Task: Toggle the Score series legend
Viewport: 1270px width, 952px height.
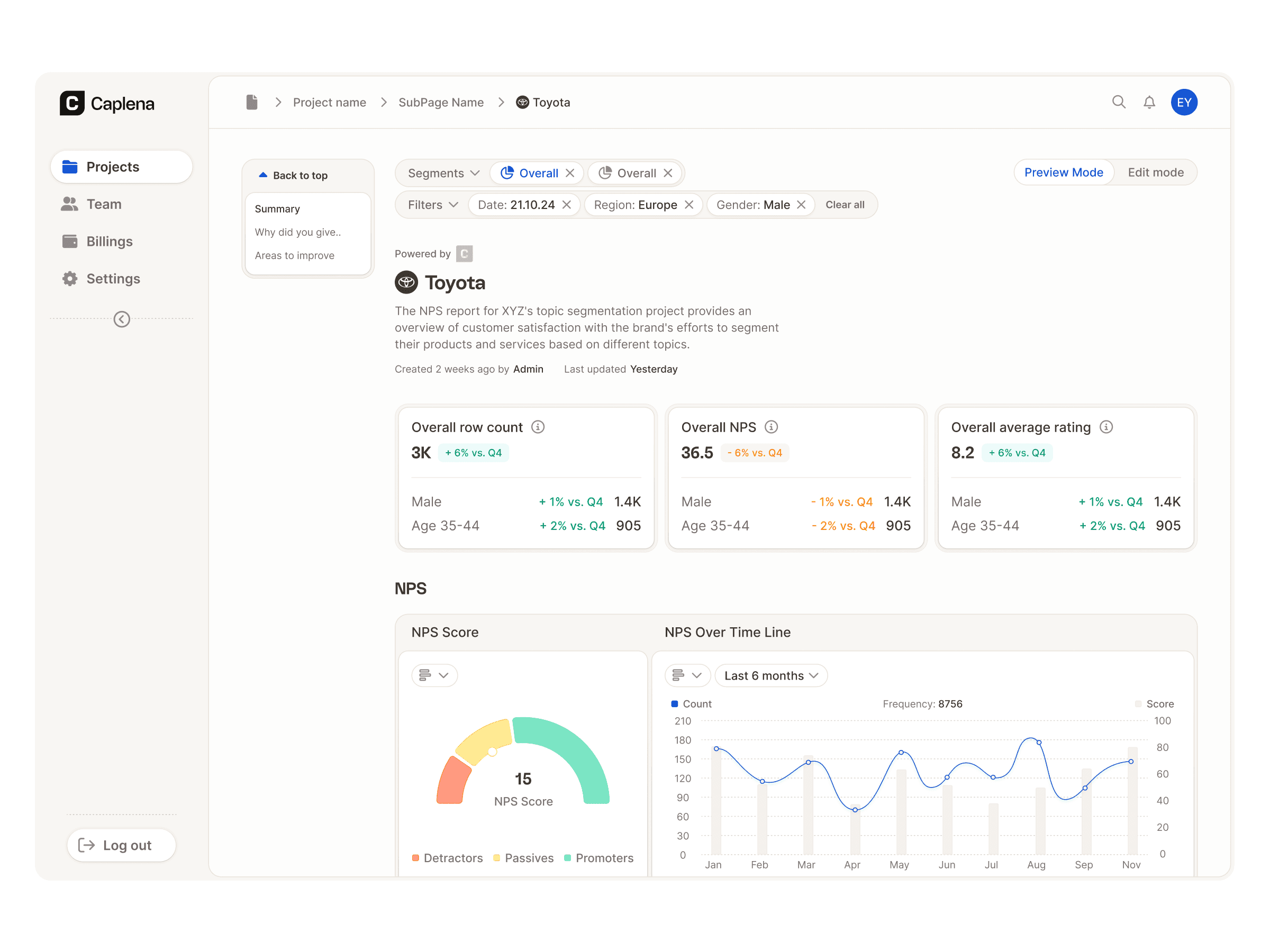Action: point(1154,703)
